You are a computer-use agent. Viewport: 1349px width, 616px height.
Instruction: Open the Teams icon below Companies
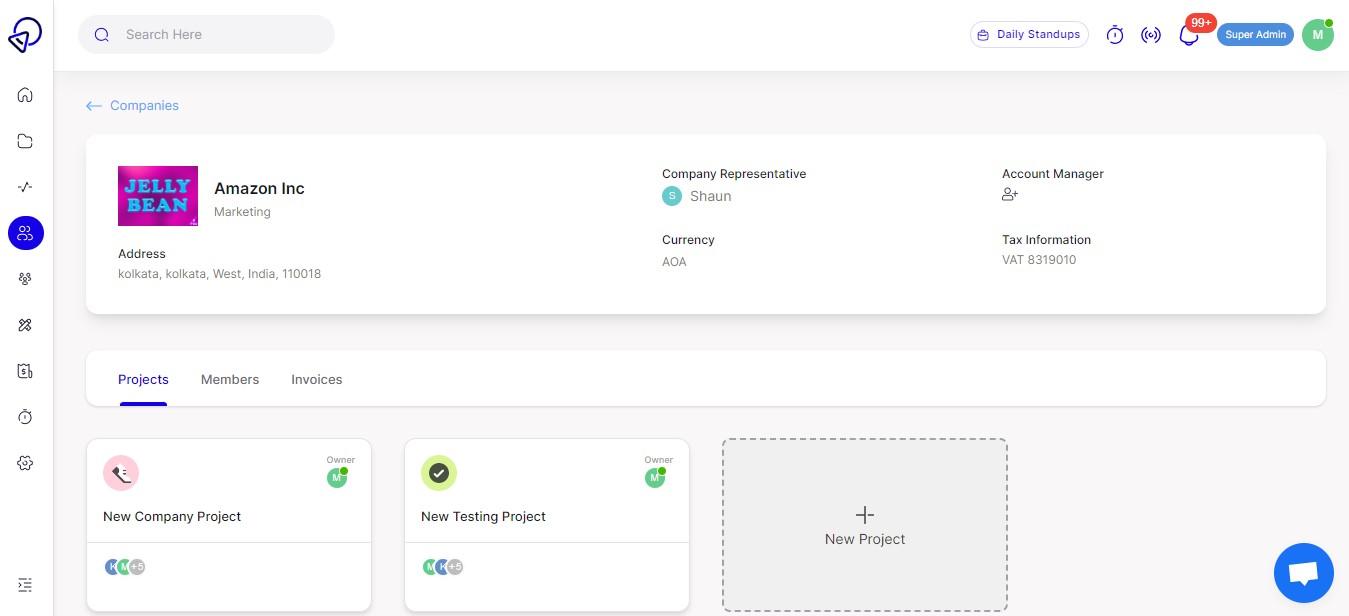[25, 279]
